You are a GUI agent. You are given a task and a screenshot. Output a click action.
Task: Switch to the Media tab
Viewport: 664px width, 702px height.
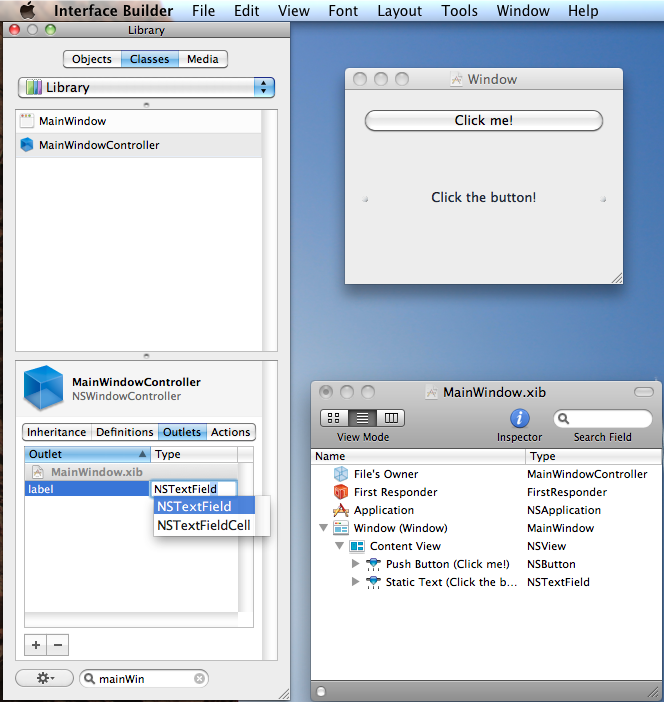203,59
